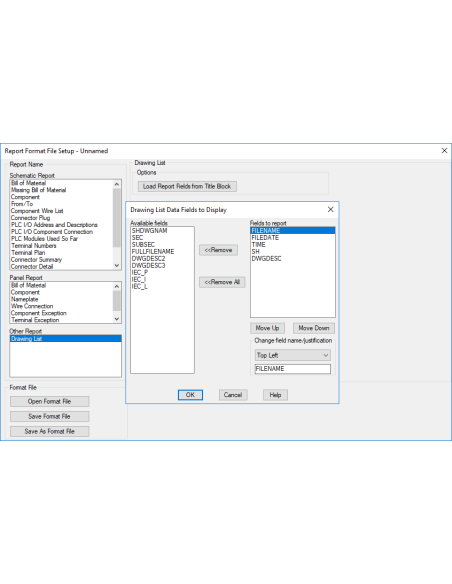452x584 pixels.
Task: Select Terminal Numbers report
Action: point(61,246)
